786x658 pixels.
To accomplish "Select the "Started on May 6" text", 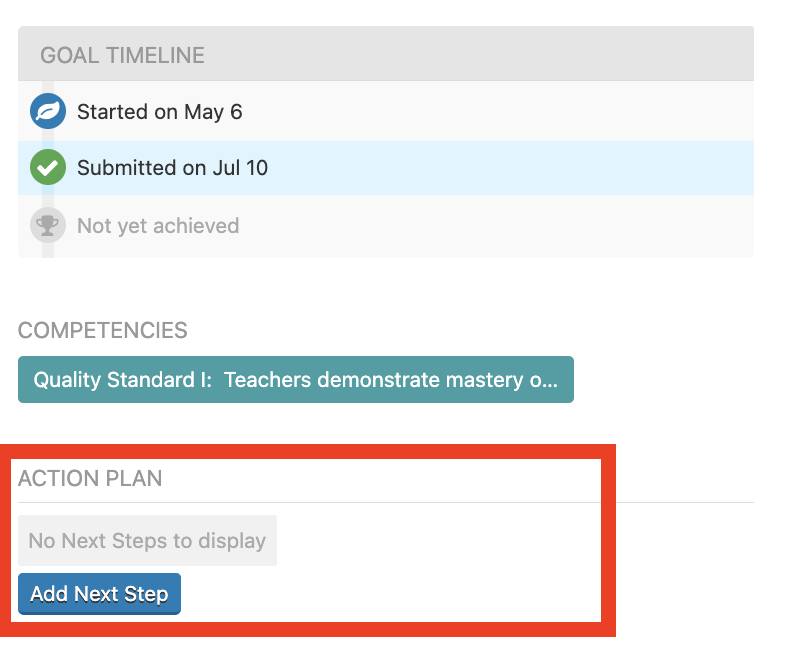I will 159,112.
